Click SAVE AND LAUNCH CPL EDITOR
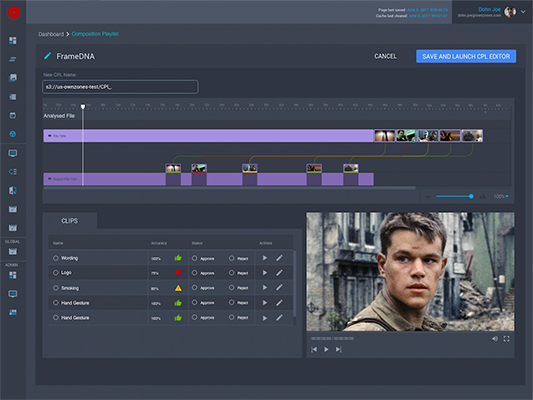 466,56
